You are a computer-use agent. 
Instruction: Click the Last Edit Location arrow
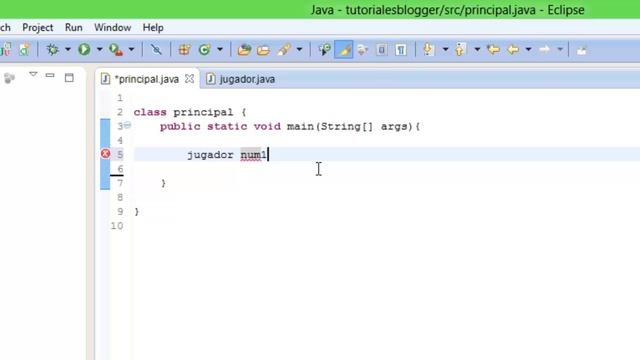click(x=493, y=50)
